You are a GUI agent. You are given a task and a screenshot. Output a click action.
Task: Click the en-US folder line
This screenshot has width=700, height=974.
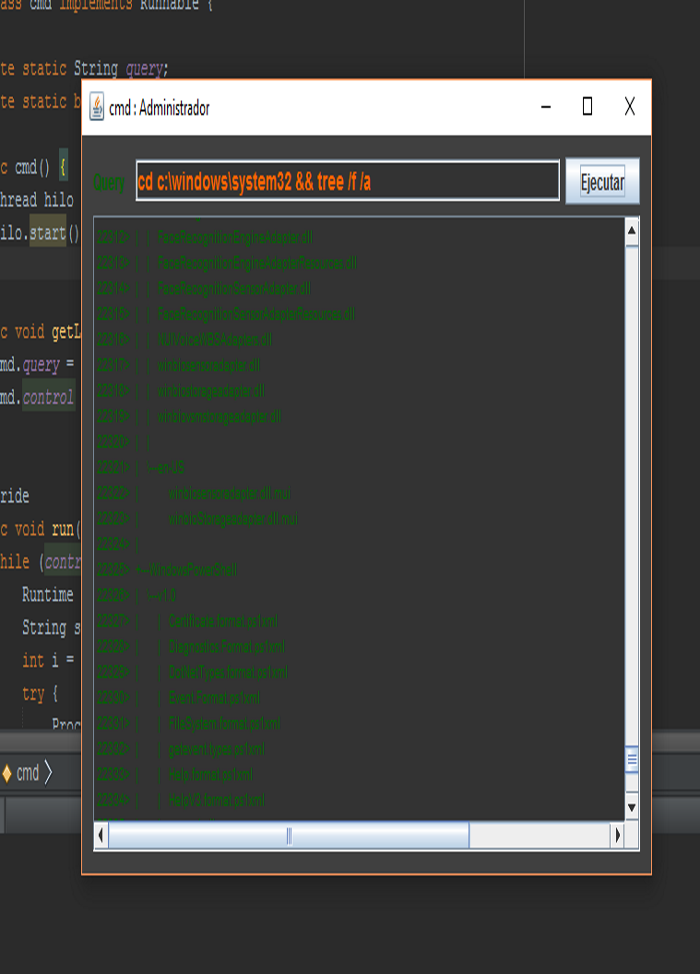(165, 468)
